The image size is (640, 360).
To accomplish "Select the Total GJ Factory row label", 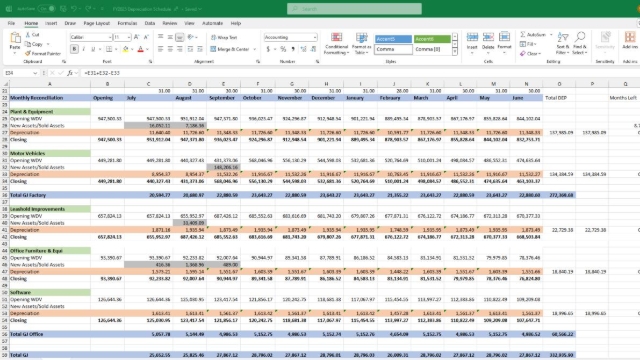I will pos(28,195).
